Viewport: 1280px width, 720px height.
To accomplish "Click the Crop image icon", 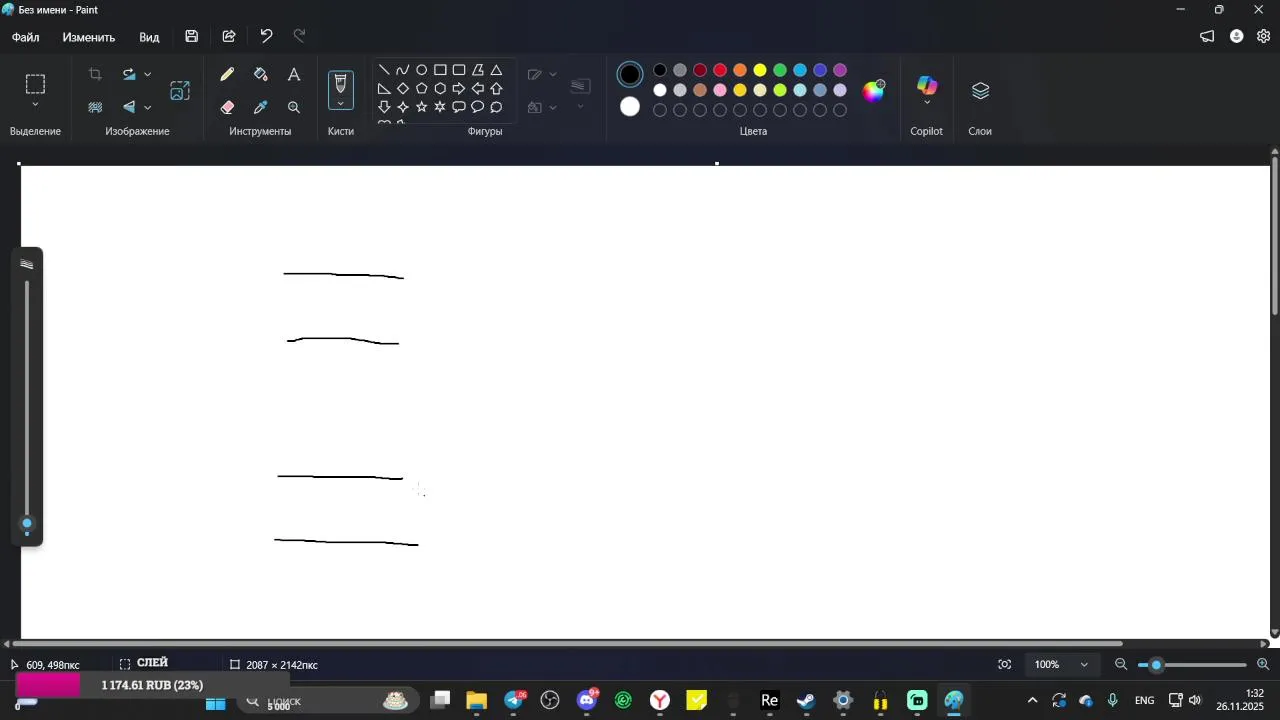I will click(x=95, y=75).
